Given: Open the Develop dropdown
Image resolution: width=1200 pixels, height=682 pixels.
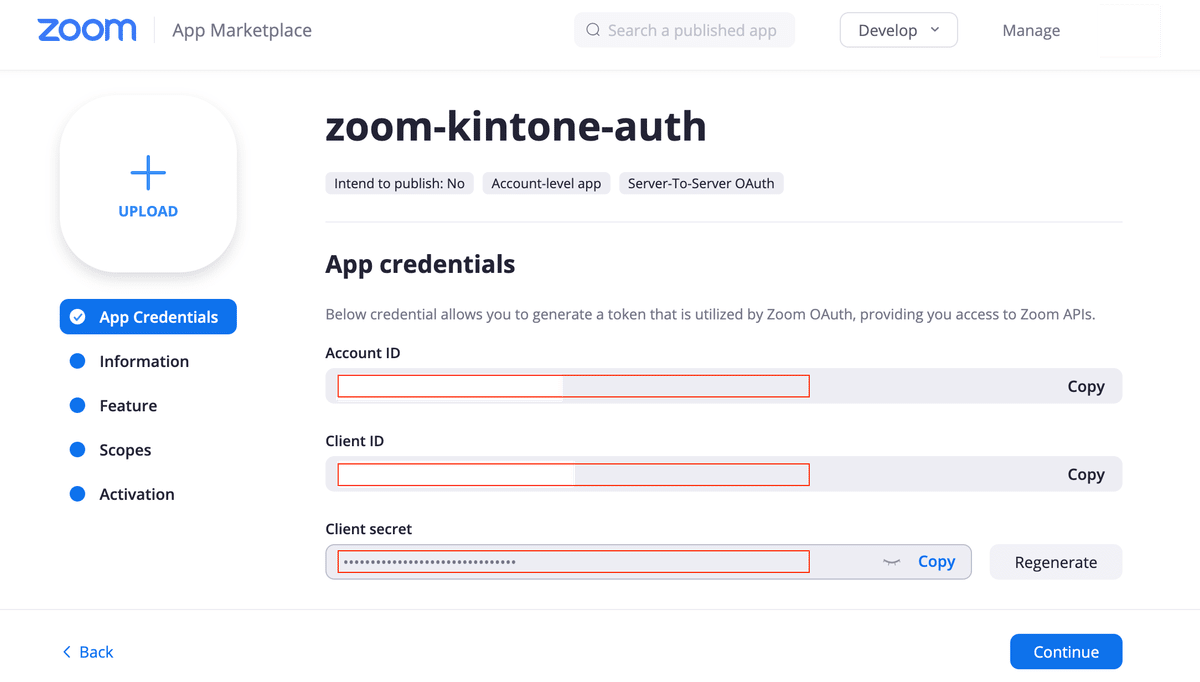Looking at the screenshot, I should click(x=898, y=30).
